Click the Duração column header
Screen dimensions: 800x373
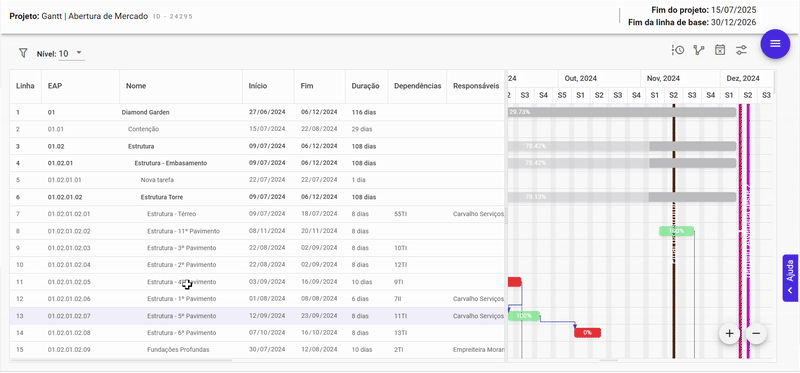coord(366,86)
